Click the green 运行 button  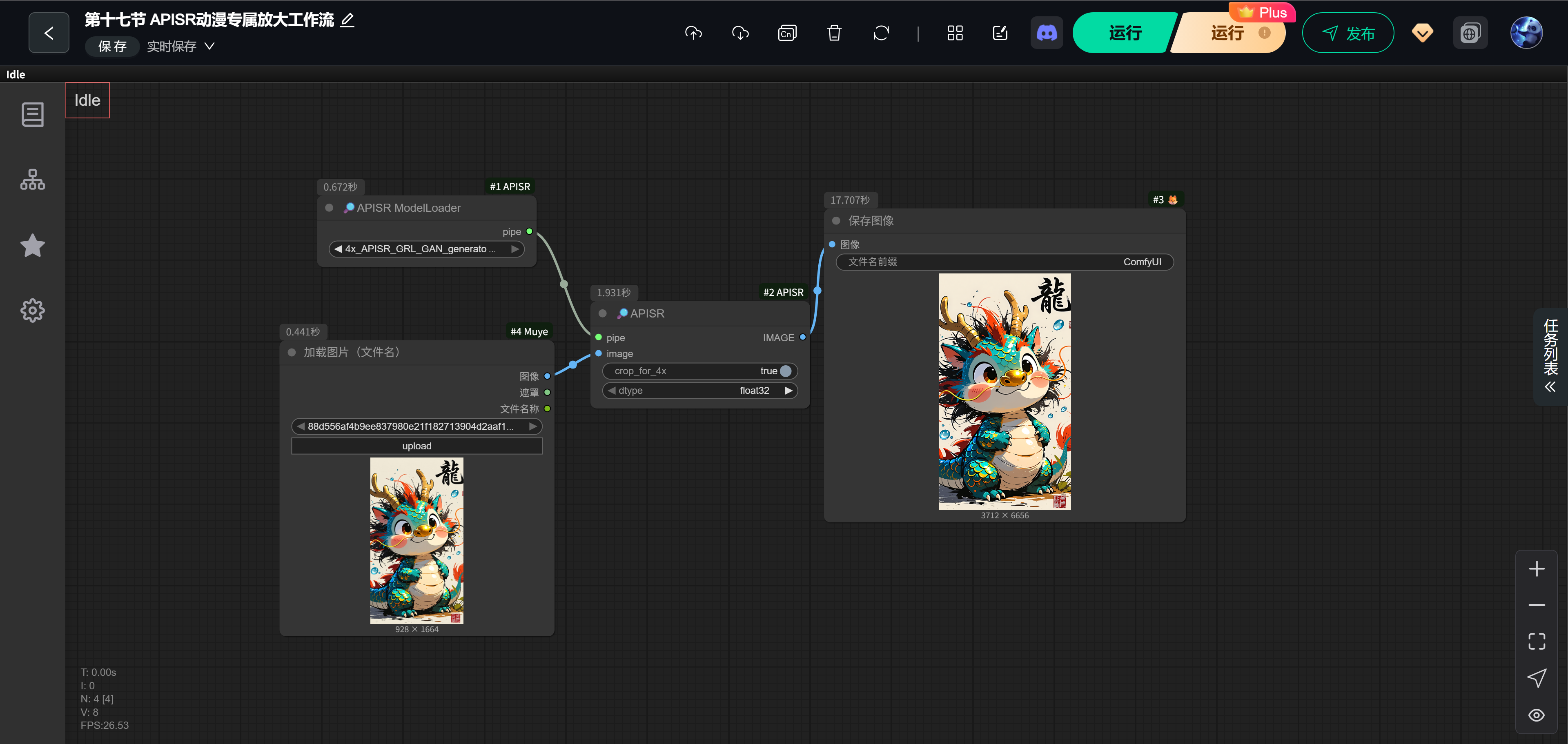click(x=1124, y=33)
